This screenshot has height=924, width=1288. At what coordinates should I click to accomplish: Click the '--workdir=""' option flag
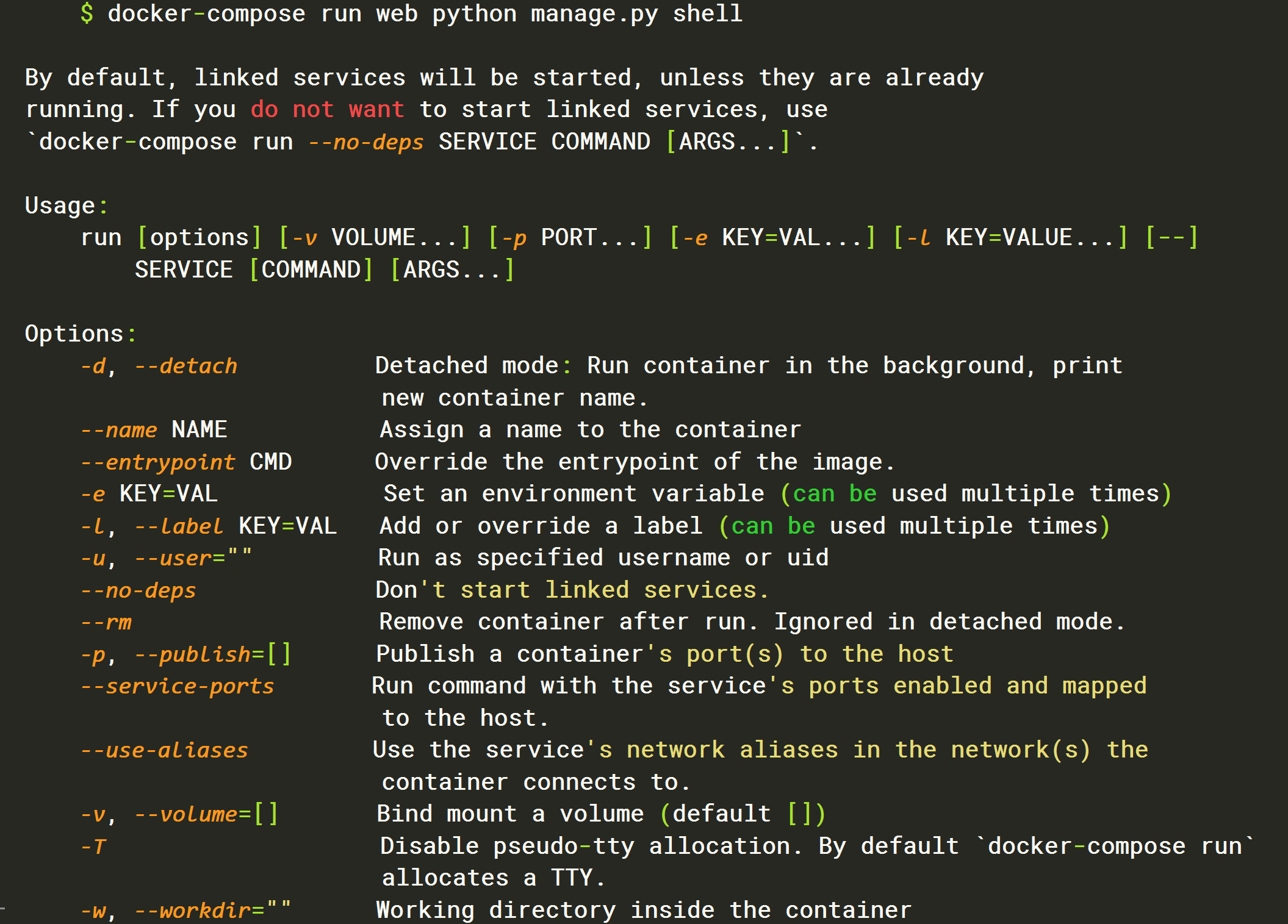213,911
